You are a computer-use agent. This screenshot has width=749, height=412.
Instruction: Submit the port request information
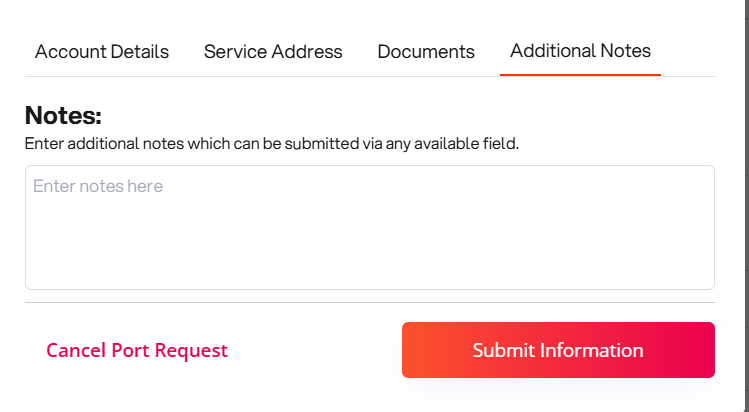[558, 350]
